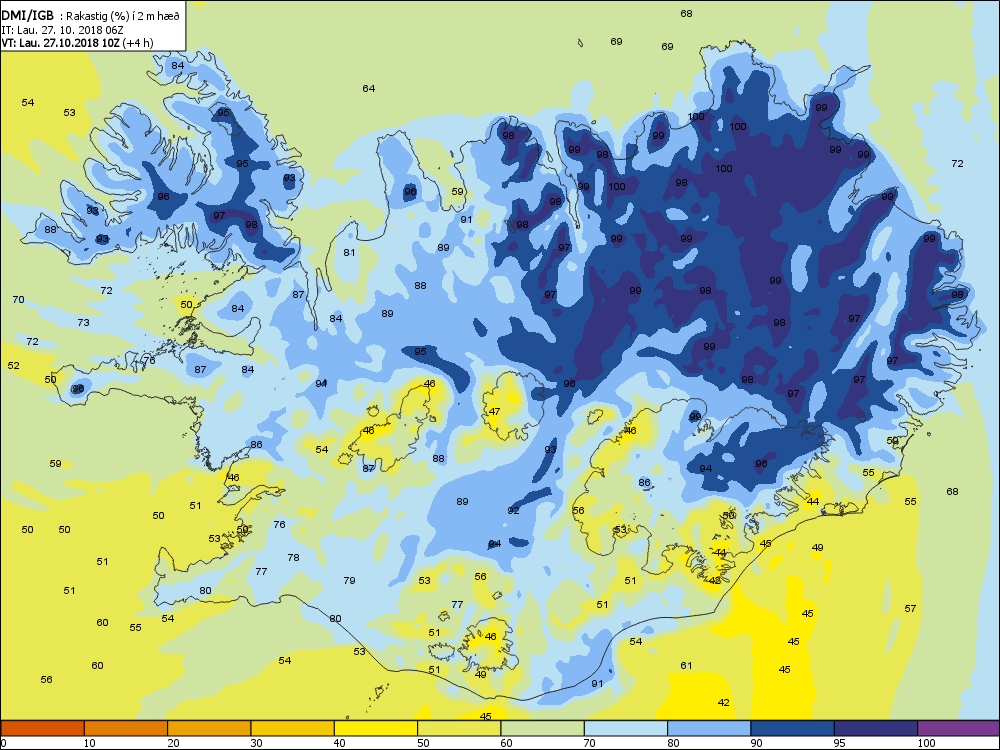The height and width of the screenshot is (750, 1000).
Task: Click the humidity value '78' on the map
Action: point(293,557)
